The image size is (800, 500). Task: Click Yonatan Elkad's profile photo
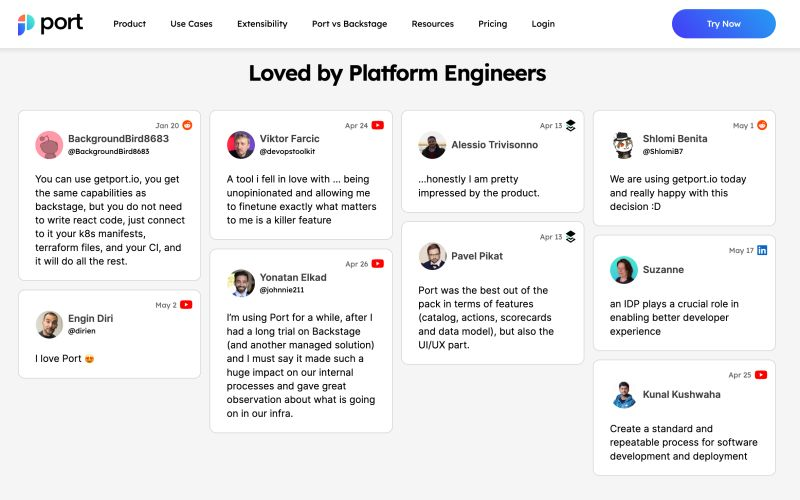pos(241,283)
